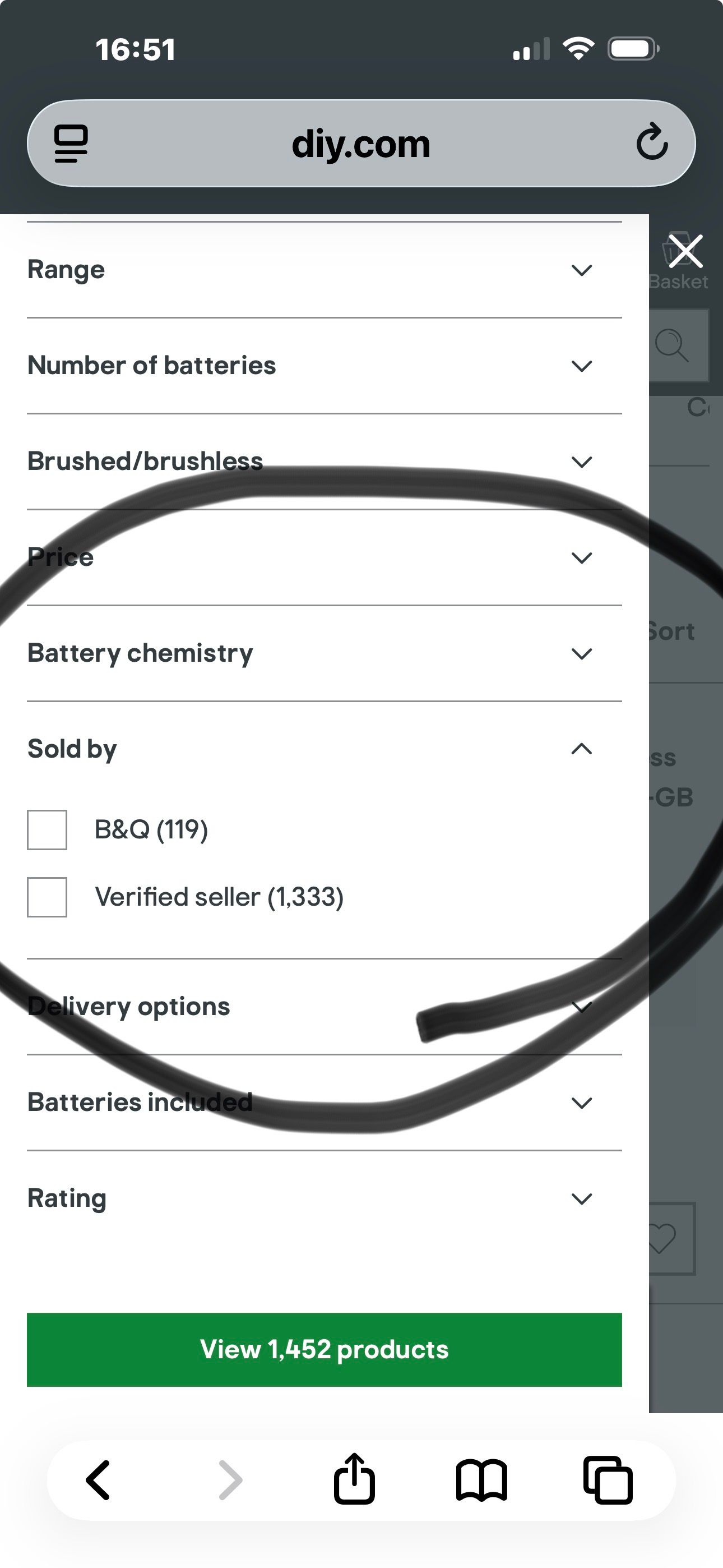Open Safari bookmarks book icon

tap(481, 1480)
